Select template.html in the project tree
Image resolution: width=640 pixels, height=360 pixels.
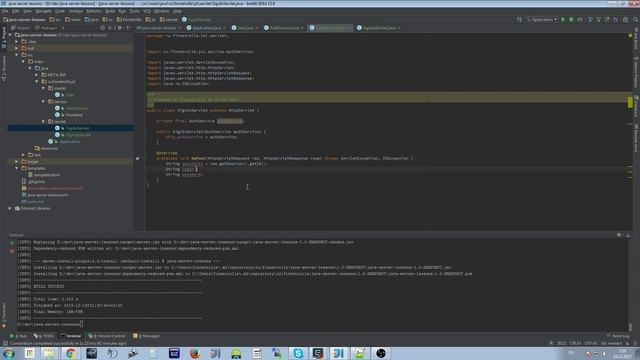pos(47,175)
